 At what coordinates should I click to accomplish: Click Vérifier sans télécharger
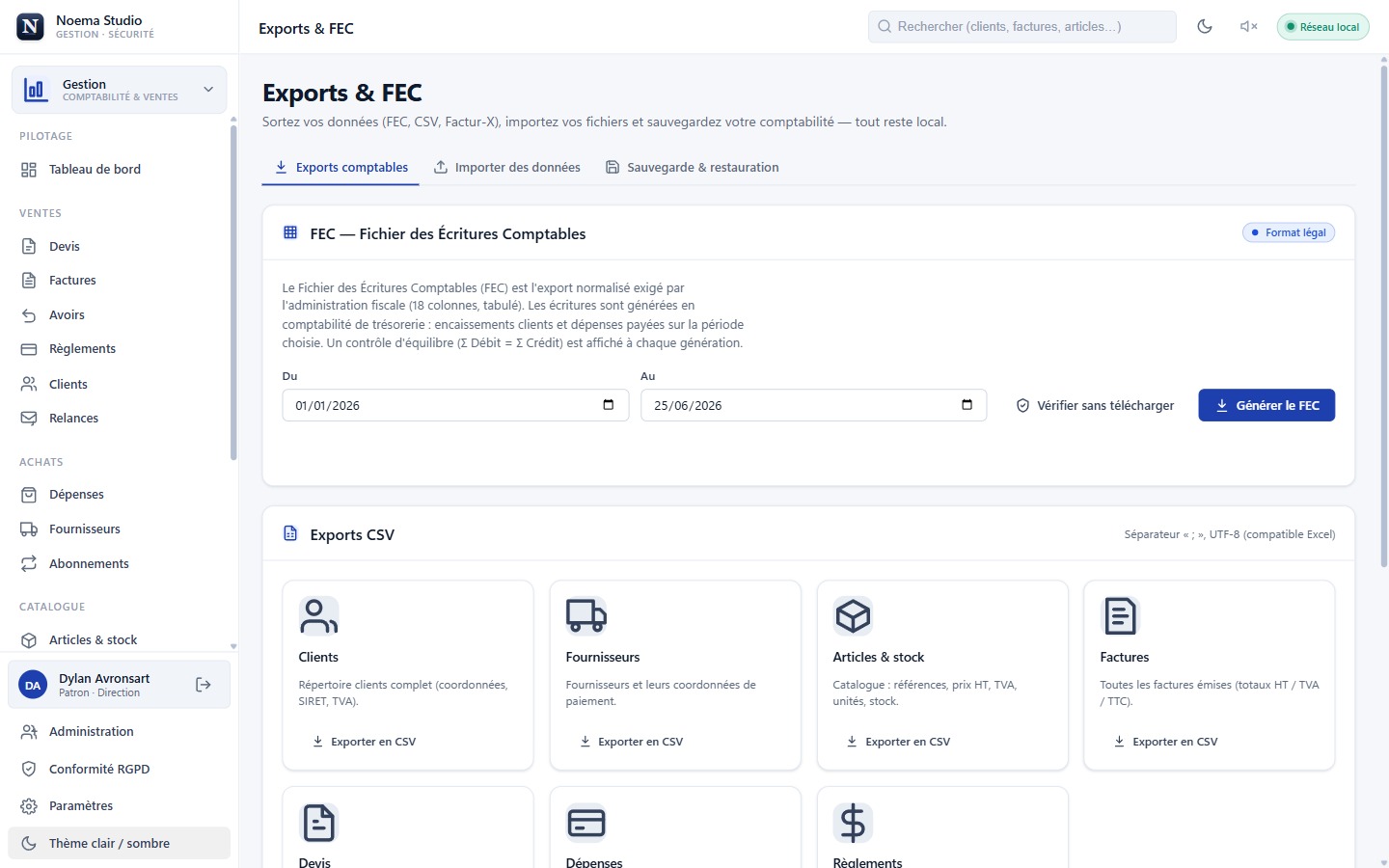1095,406
